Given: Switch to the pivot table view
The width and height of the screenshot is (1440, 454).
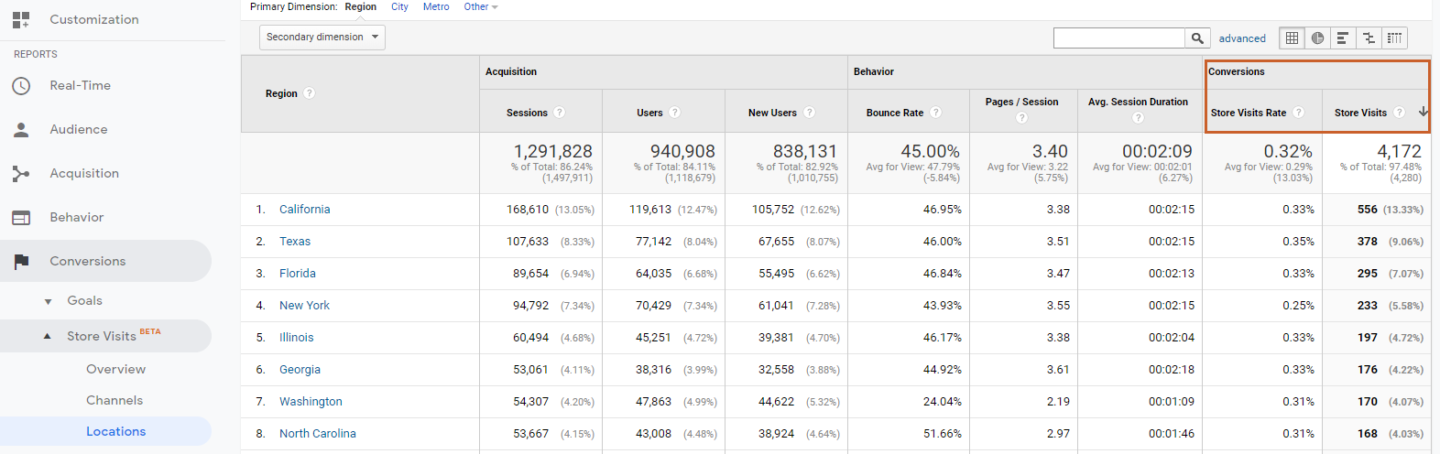Looking at the screenshot, I should pyautogui.click(x=1395, y=38).
